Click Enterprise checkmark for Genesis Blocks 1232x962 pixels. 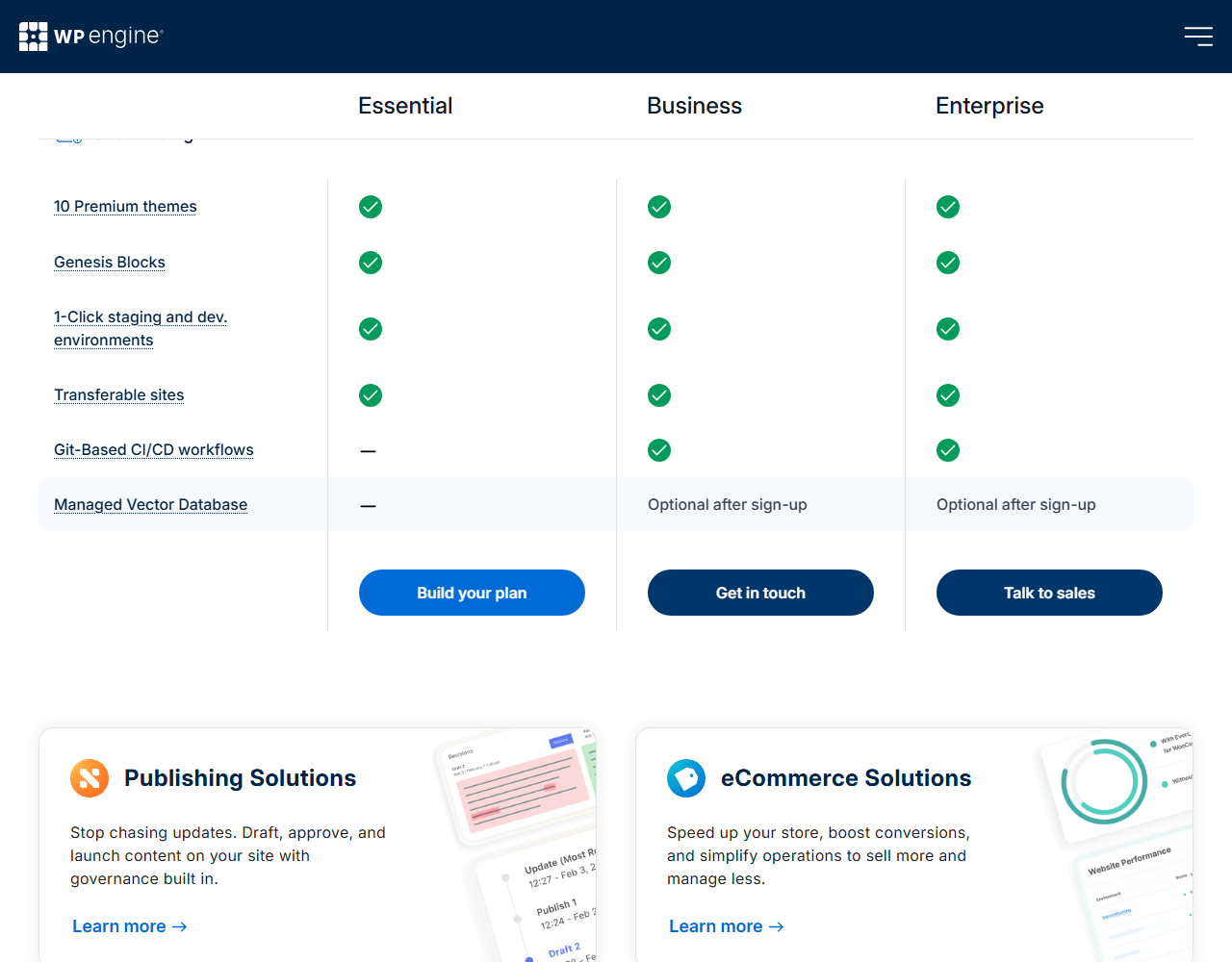948,263
